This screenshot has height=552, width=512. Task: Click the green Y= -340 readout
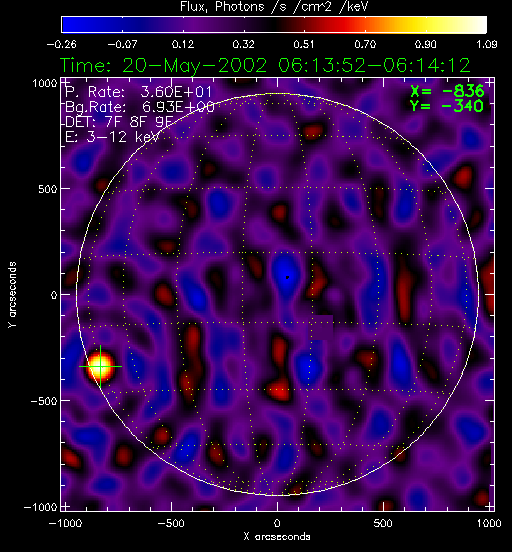point(447,106)
